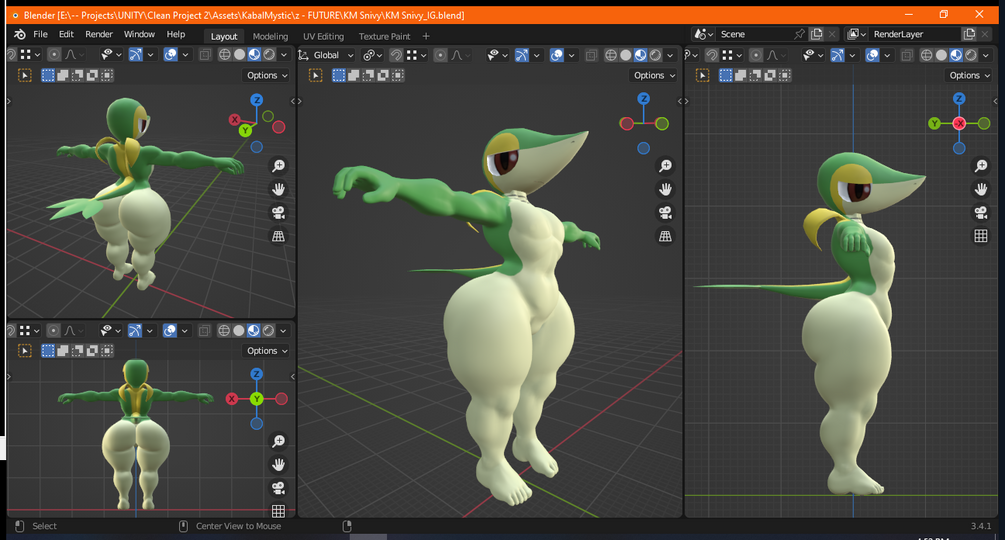The width and height of the screenshot is (1005, 540).
Task: Open shading options arrow in center viewport
Action: click(670, 55)
